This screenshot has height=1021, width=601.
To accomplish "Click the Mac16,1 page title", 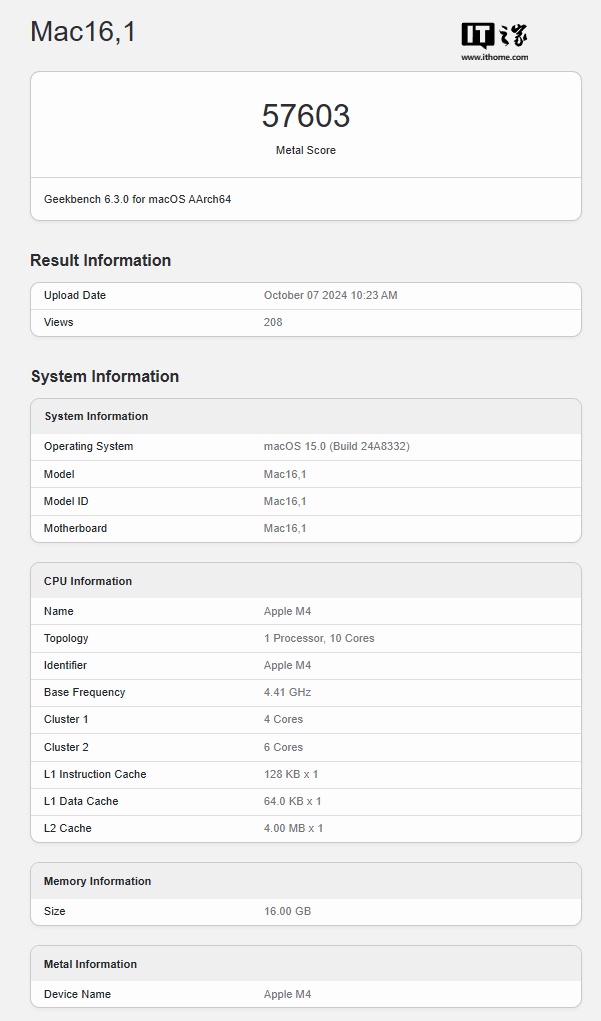I will point(83,32).
